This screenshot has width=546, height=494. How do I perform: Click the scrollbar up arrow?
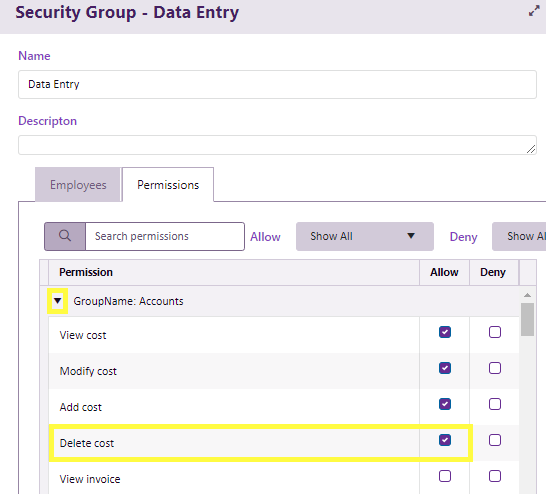pyautogui.click(x=527, y=295)
